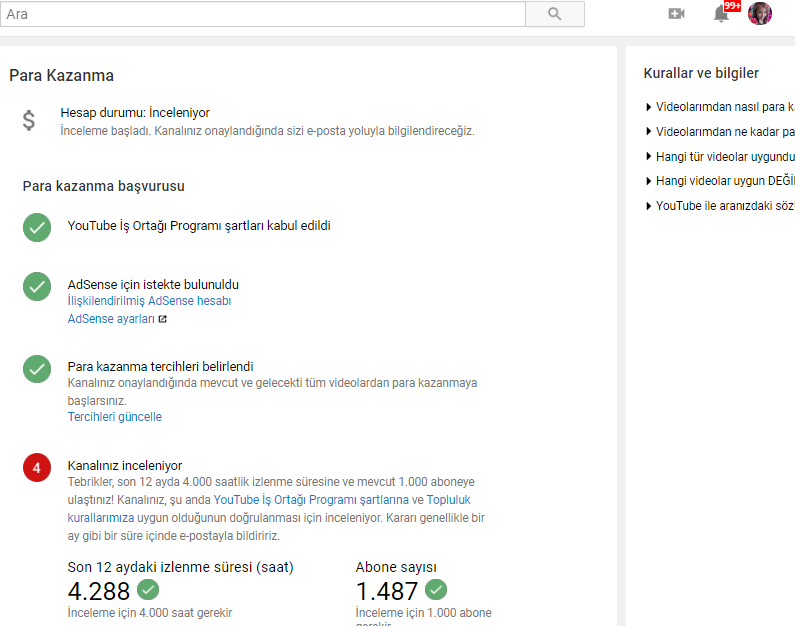Open the Topluluk kurallarımıza link
The height and width of the screenshot is (626, 795).
(449, 500)
